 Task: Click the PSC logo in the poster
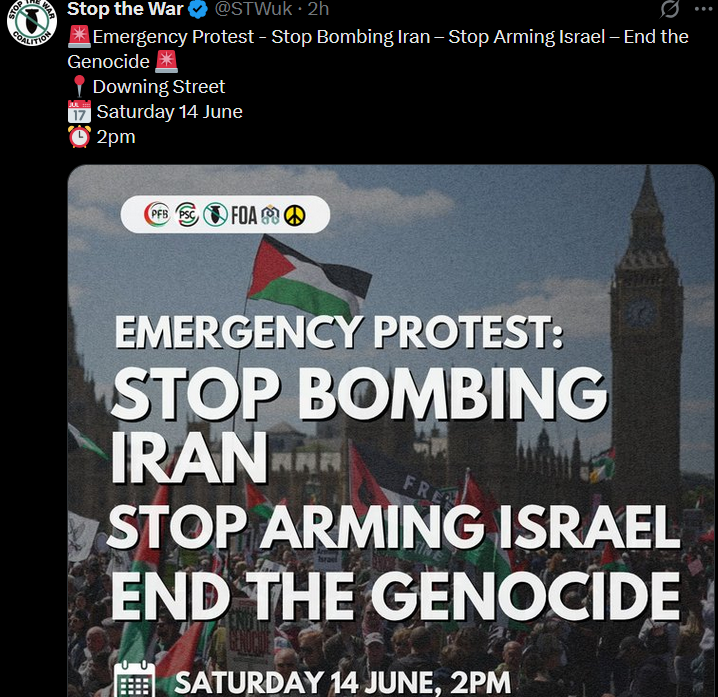pyautogui.click(x=187, y=214)
